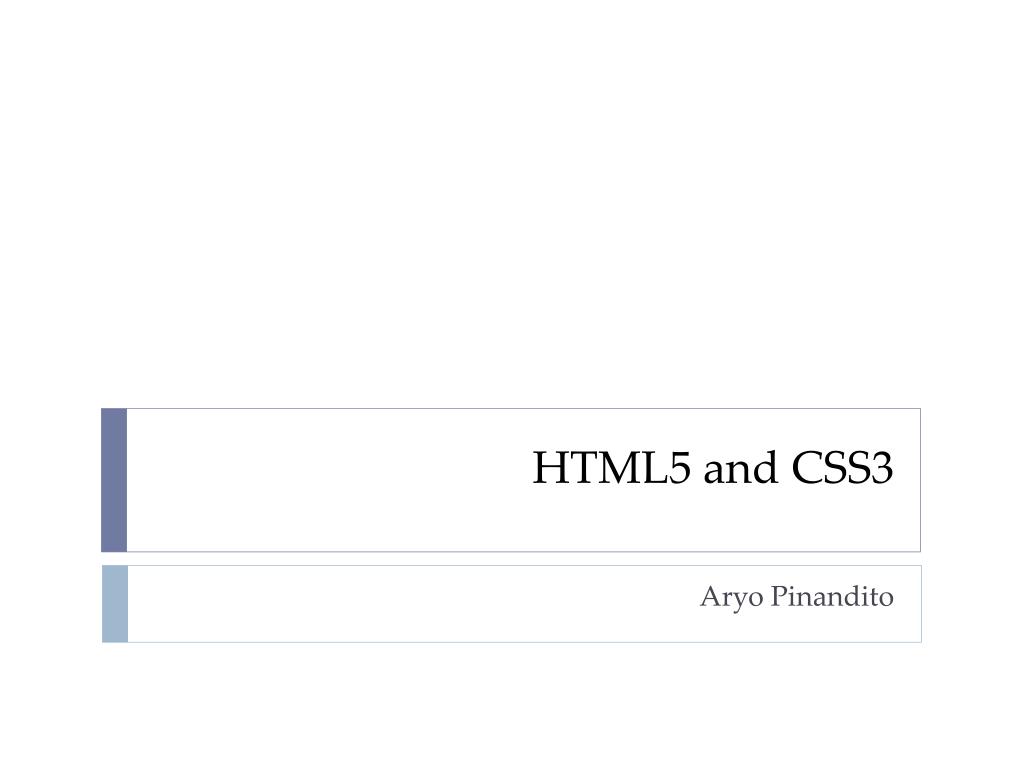
Task: Select the word CSS3 in the title
Action: 842,468
